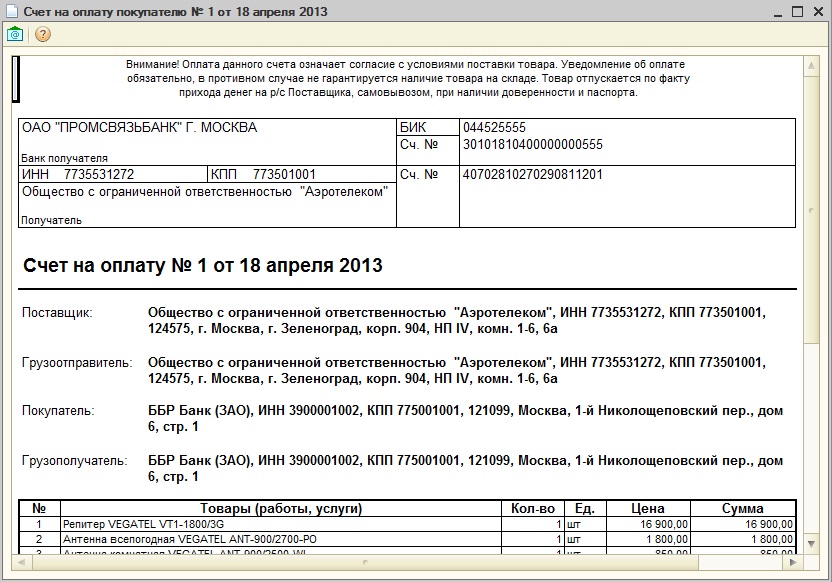The image size is (832, 582).
Task: Click the Грузоотправитель: label
Action: coord(77,362)
